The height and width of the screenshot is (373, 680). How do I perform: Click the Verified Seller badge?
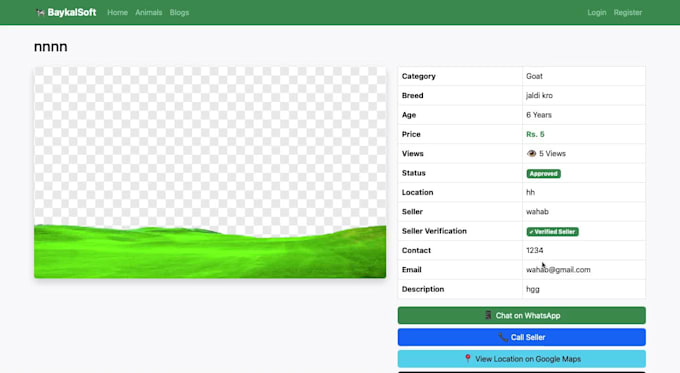point(552,232)
